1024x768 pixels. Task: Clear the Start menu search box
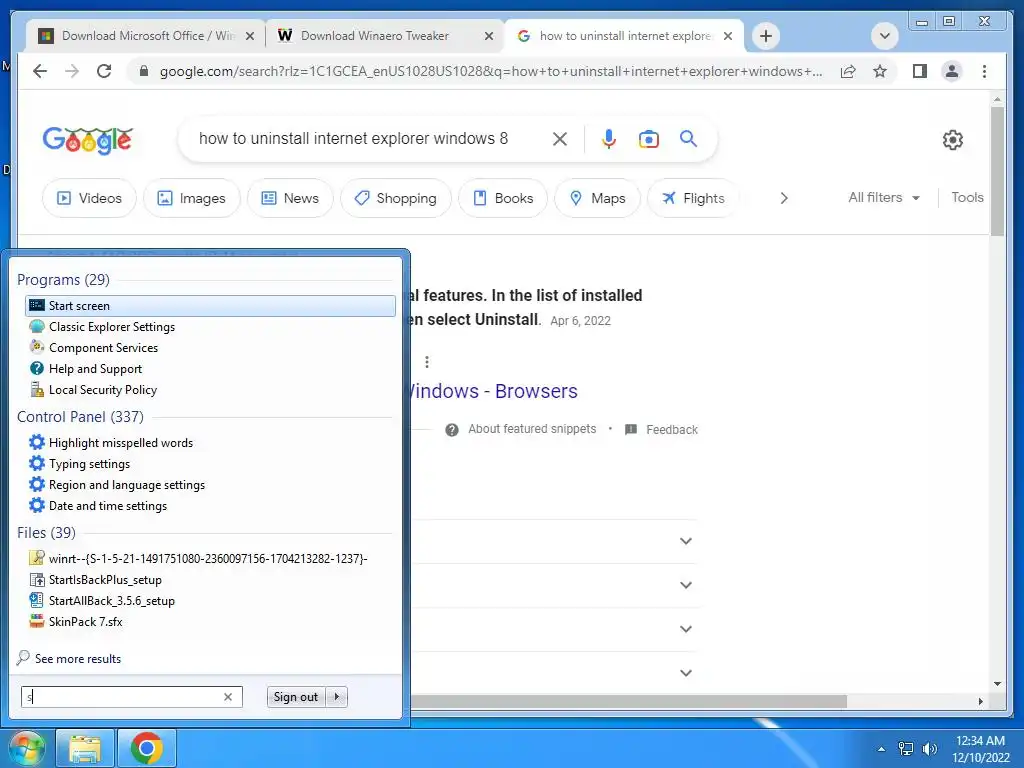click(x=228, y=697)
